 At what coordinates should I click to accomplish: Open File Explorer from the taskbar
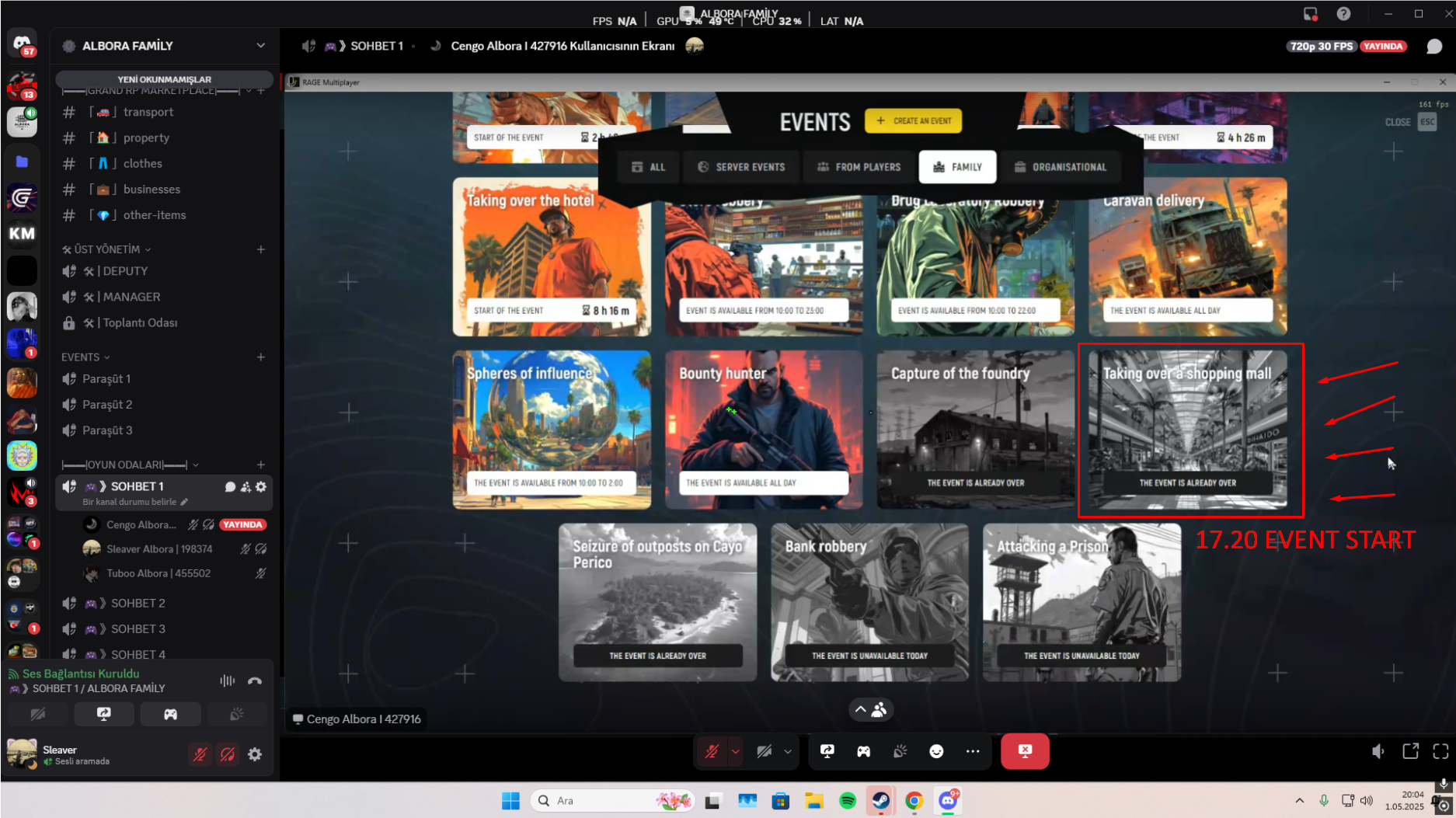[813, 801]
